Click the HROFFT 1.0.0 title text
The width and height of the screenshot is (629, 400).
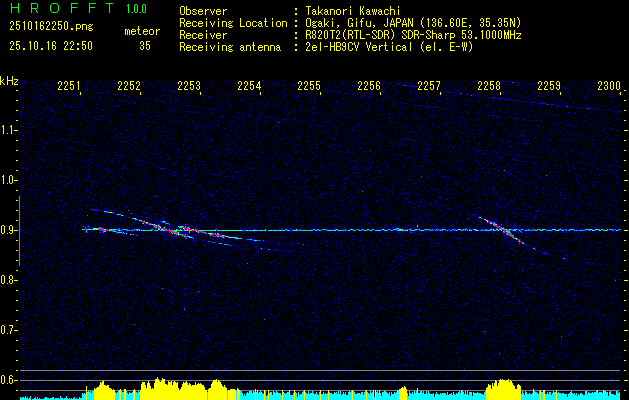tap(78, 8)
